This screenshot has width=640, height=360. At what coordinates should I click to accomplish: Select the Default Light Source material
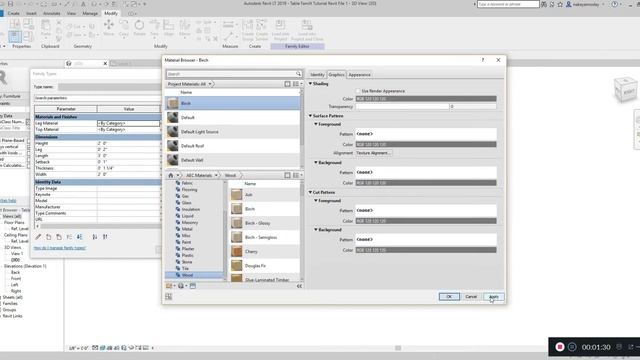click(x=233, y=132)
